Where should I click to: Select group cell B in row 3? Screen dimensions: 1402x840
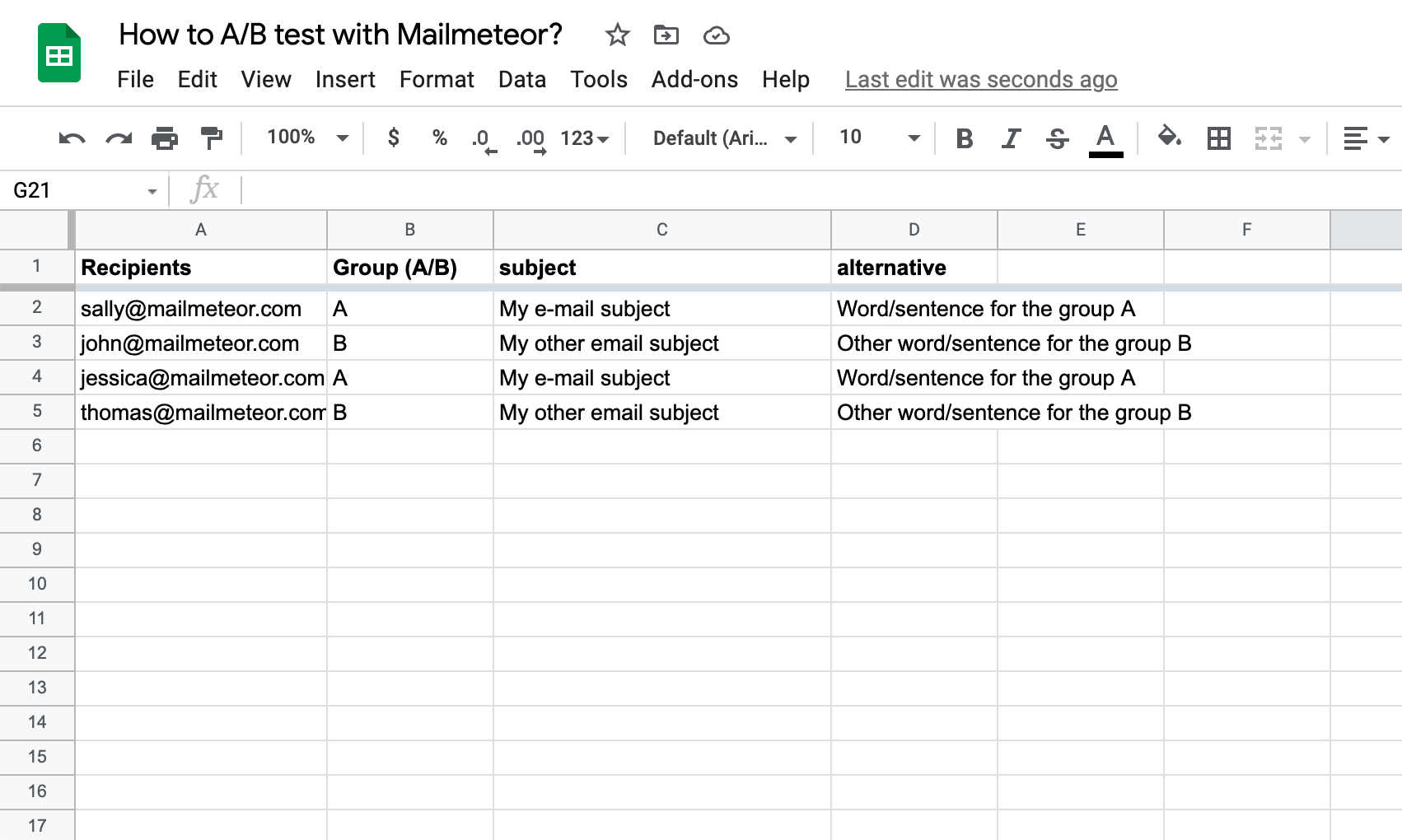[x=410, y=343]
